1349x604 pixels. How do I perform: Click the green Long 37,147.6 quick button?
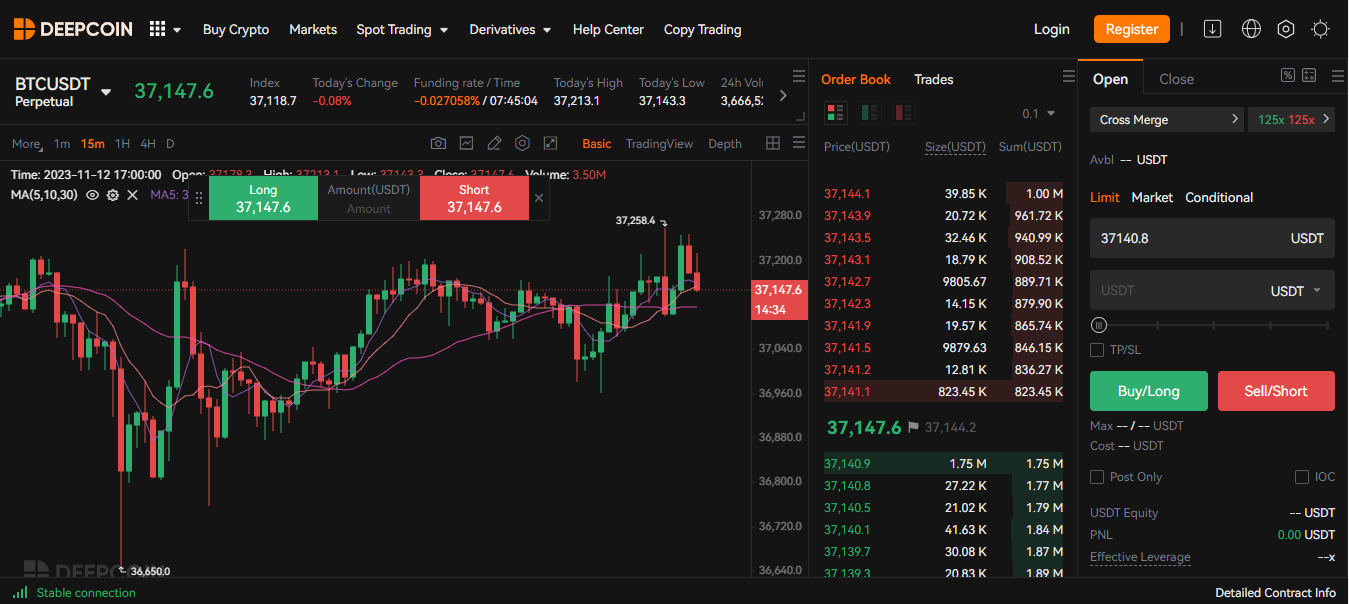click(x=263, y=198)
